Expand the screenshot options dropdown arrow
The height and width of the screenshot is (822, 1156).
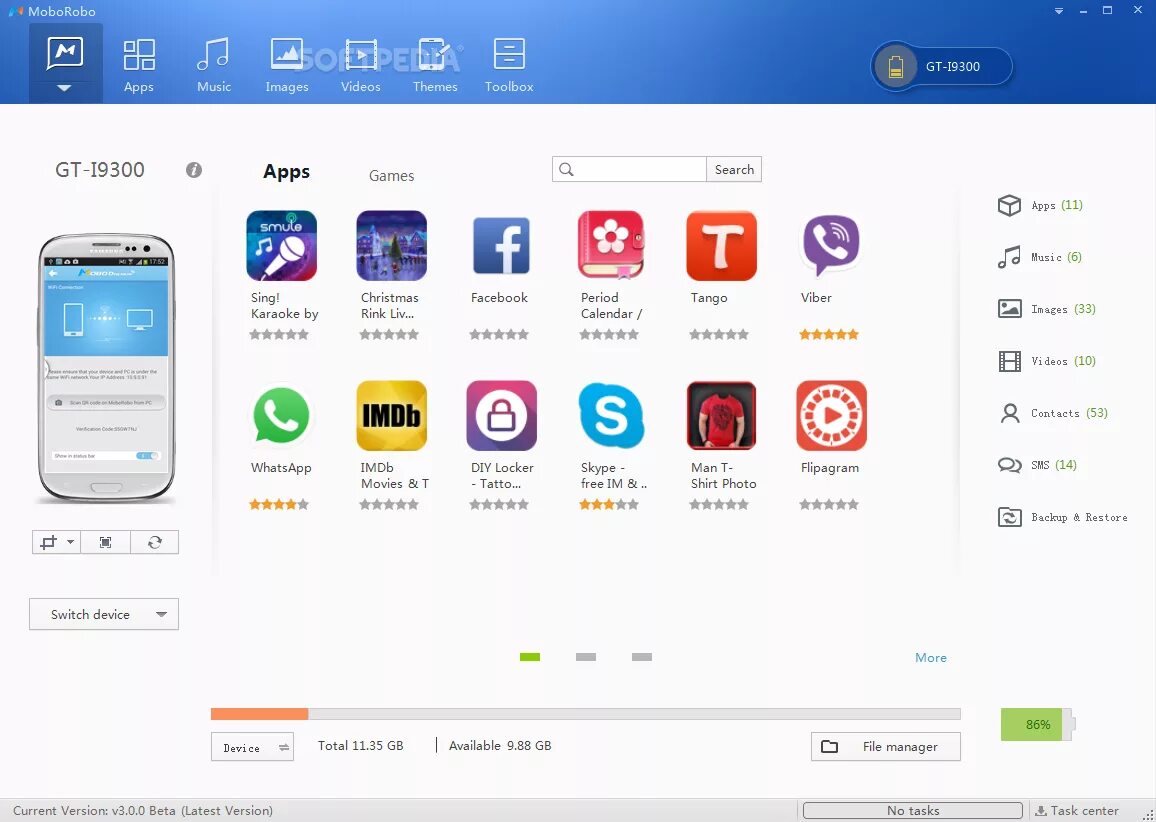point(71,542)
